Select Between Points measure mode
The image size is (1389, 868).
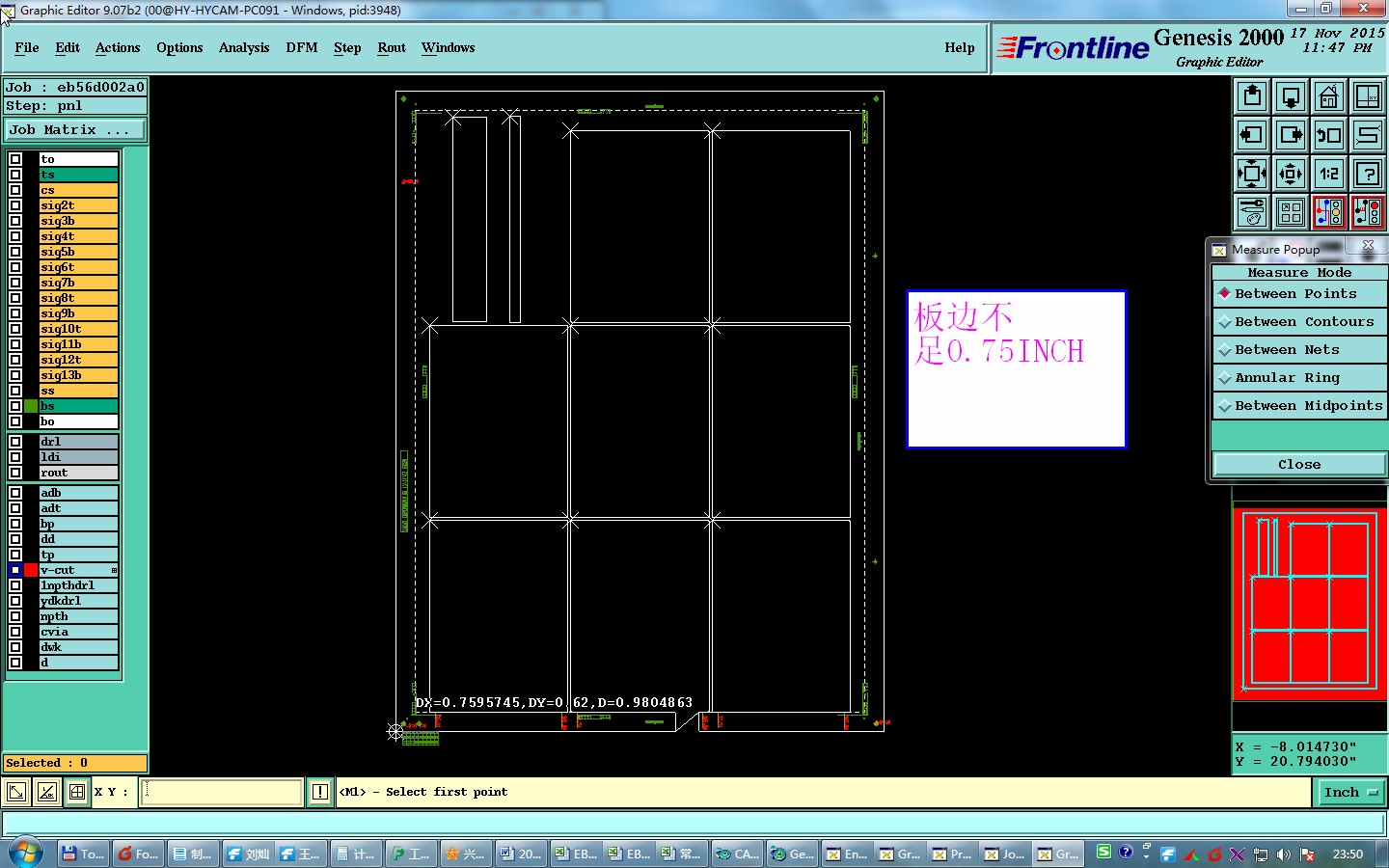1299,294
